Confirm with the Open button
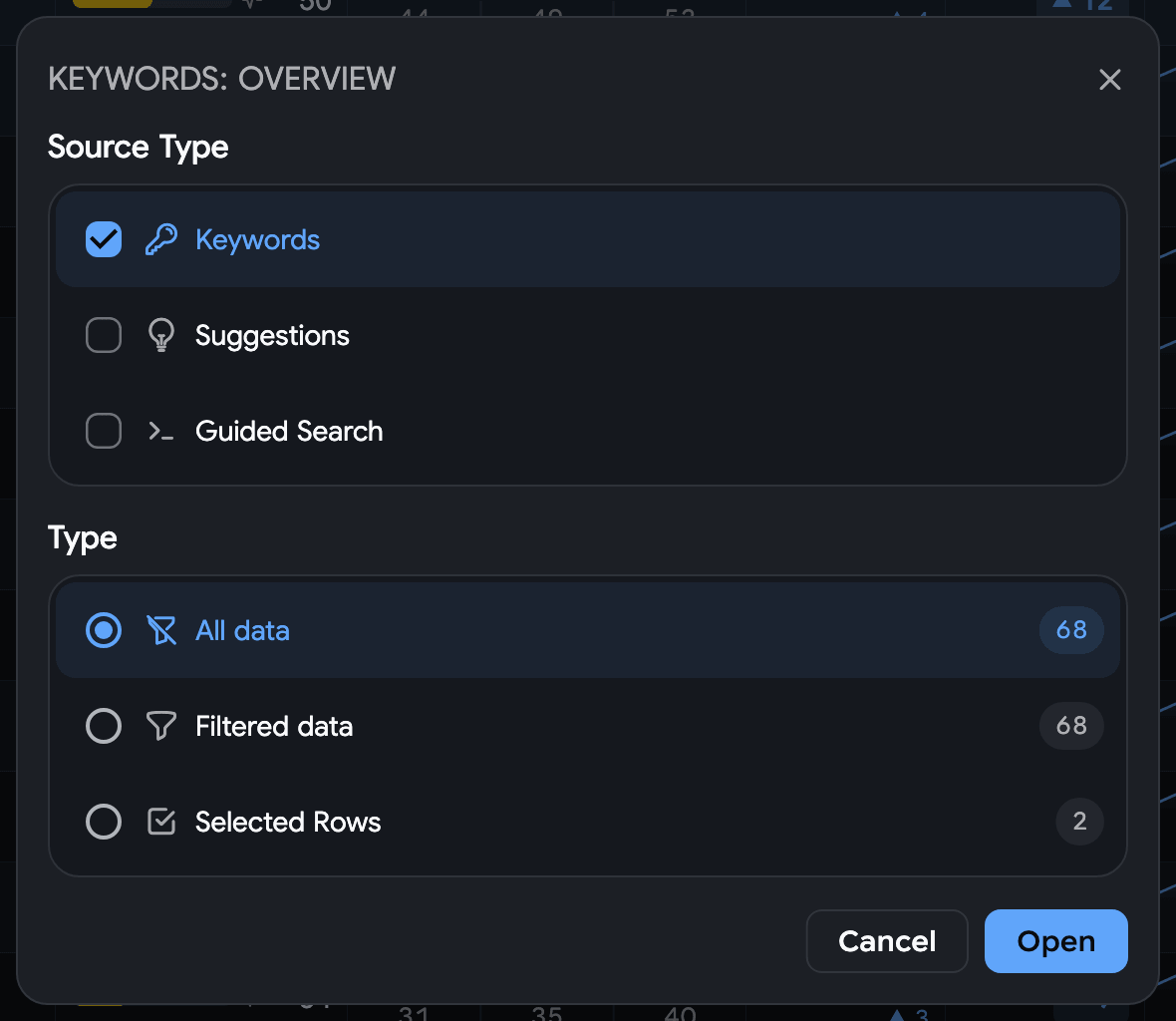Screen dimensions: 1176x1021 point(1056,941)
